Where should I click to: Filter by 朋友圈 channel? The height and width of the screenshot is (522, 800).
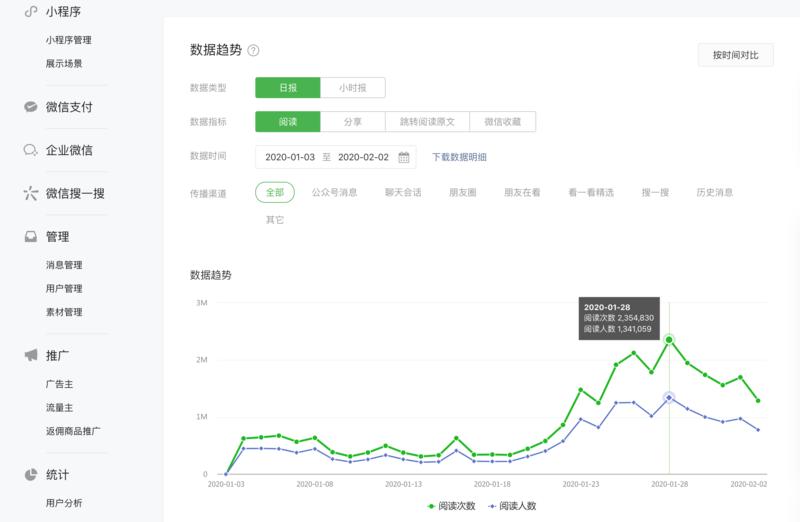[x=463, y=192]
